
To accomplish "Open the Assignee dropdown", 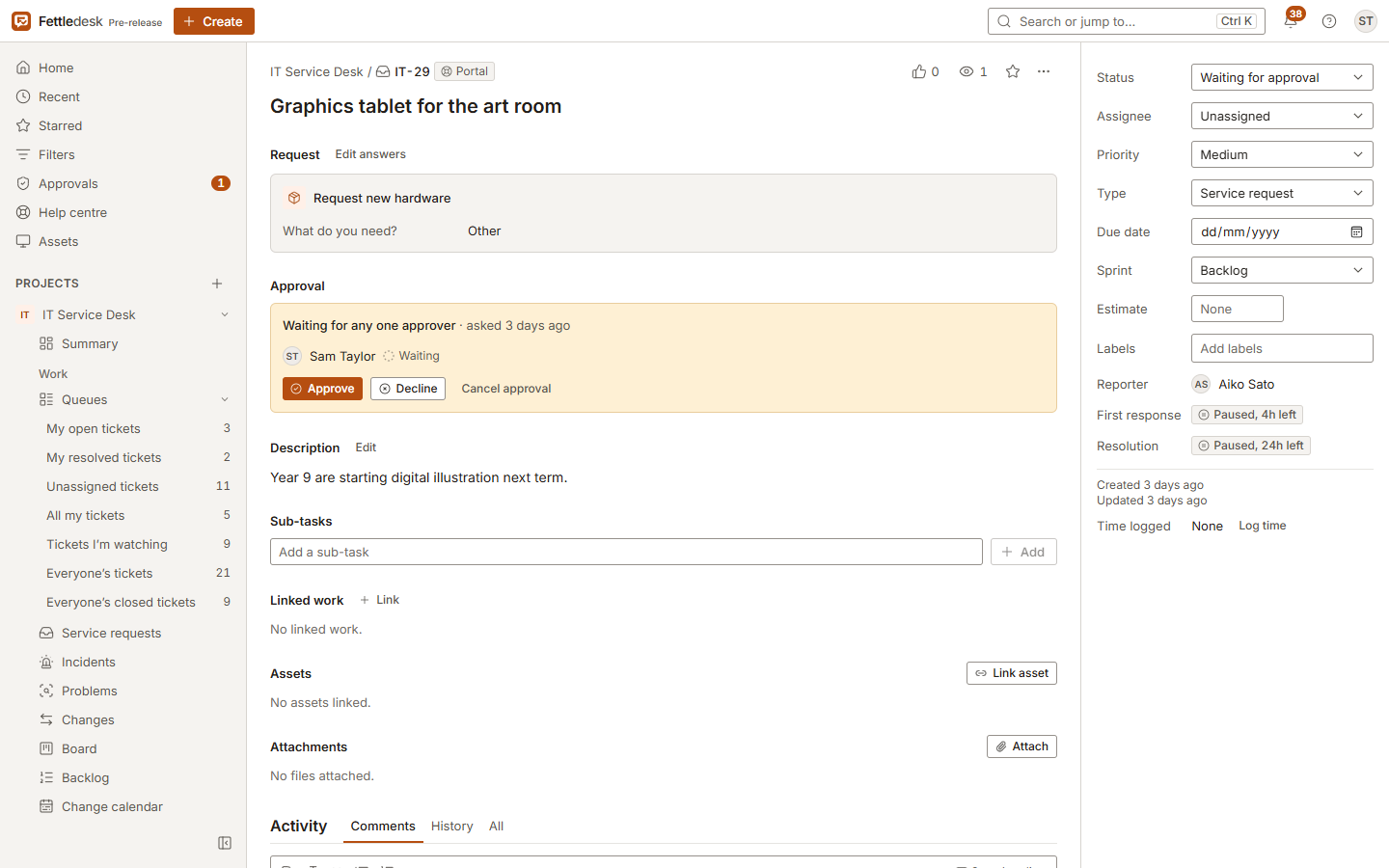I will (1282, 116).
